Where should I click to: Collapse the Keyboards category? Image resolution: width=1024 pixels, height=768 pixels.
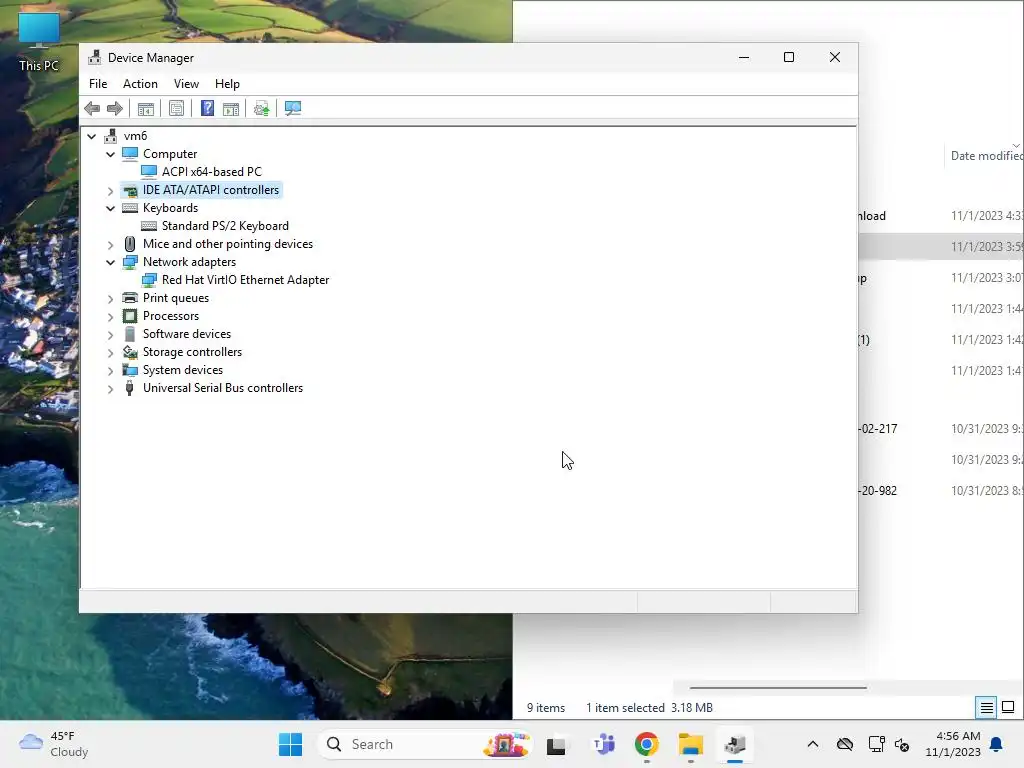[110, 208]
